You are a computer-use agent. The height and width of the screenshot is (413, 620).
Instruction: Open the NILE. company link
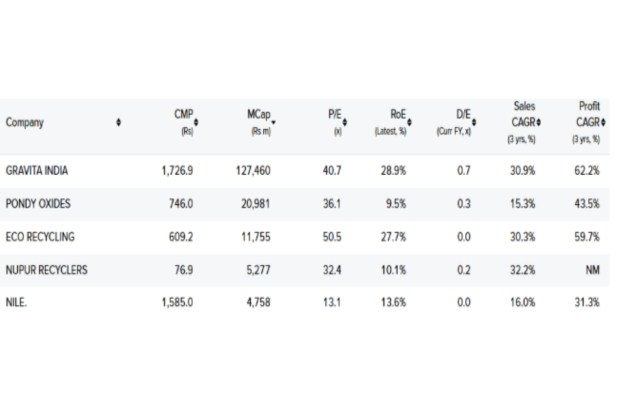point(15,301)
